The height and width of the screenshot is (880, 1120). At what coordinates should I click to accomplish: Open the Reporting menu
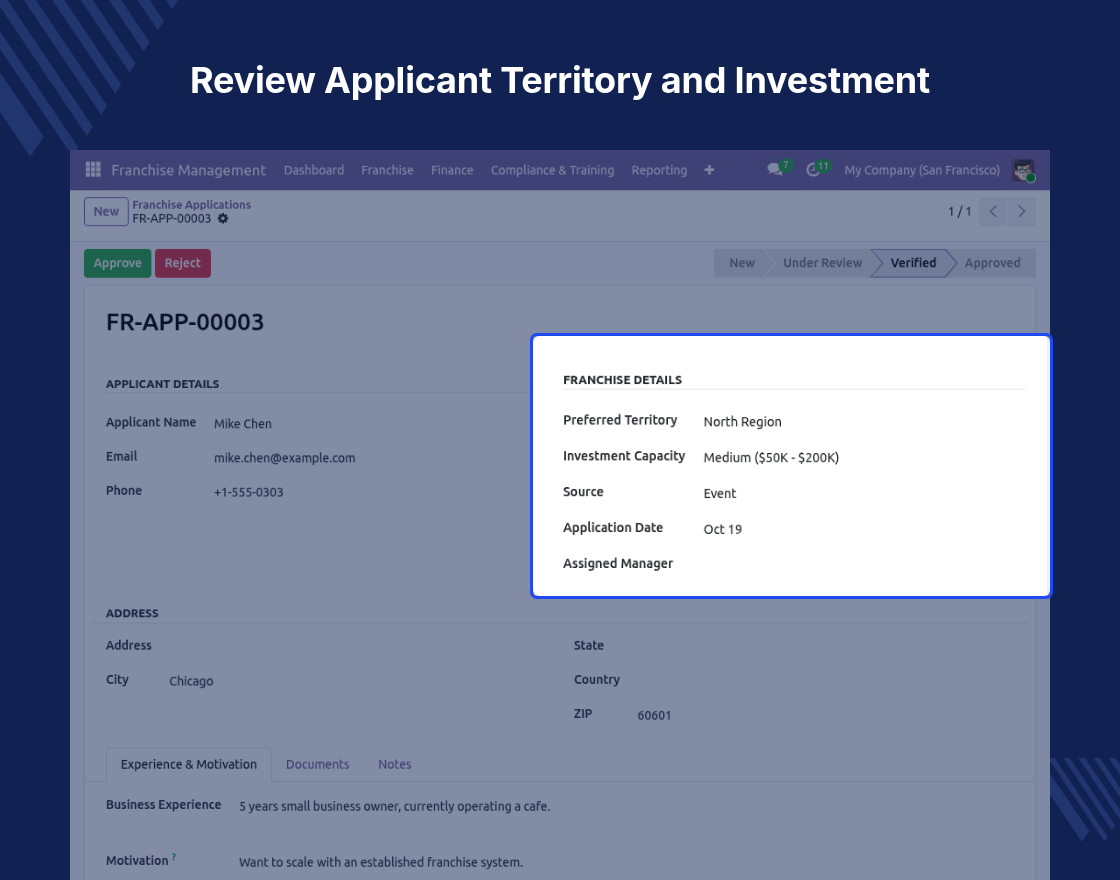659,170
